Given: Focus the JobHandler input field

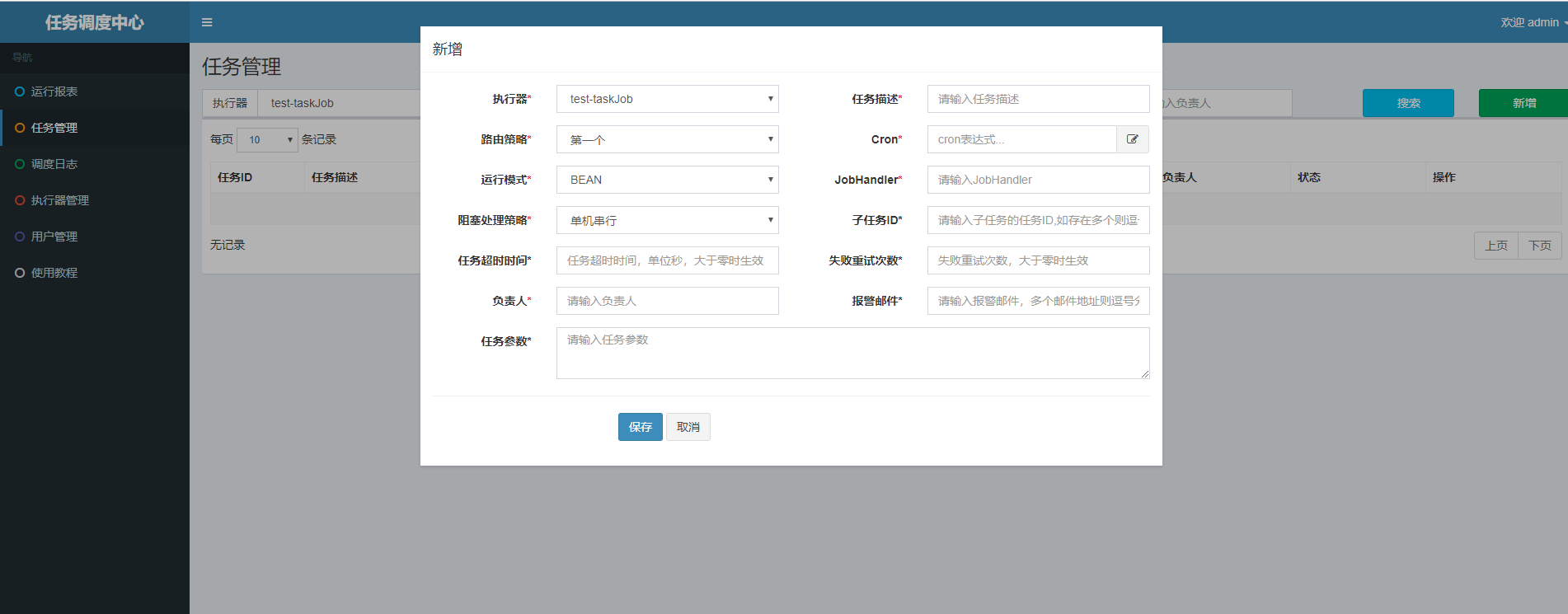Looking at the screenshot, I should coord(1039,180).
